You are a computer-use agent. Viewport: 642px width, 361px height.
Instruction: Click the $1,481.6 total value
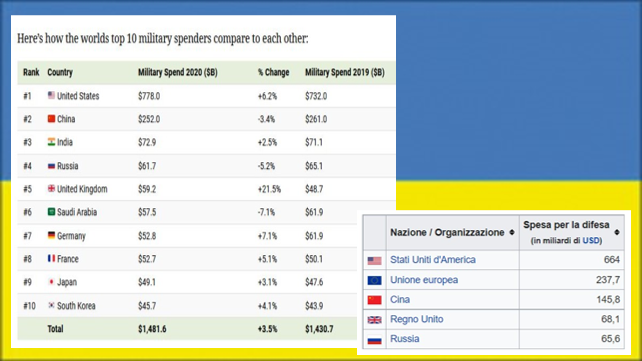click(x=152, y=329)
